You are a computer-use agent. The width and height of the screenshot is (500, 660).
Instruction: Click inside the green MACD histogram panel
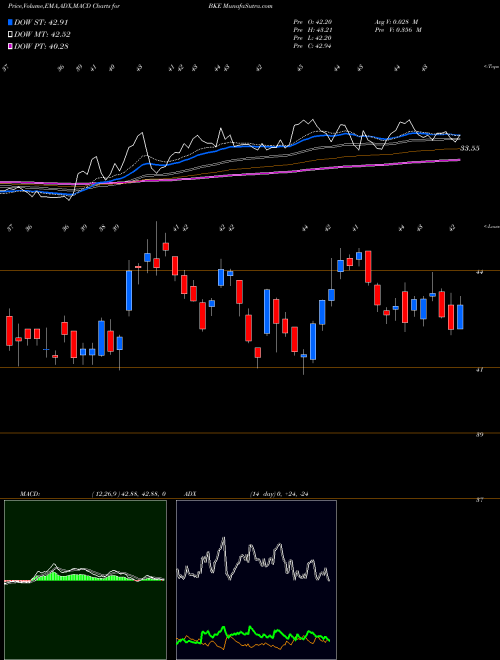[x=85, y=580]
